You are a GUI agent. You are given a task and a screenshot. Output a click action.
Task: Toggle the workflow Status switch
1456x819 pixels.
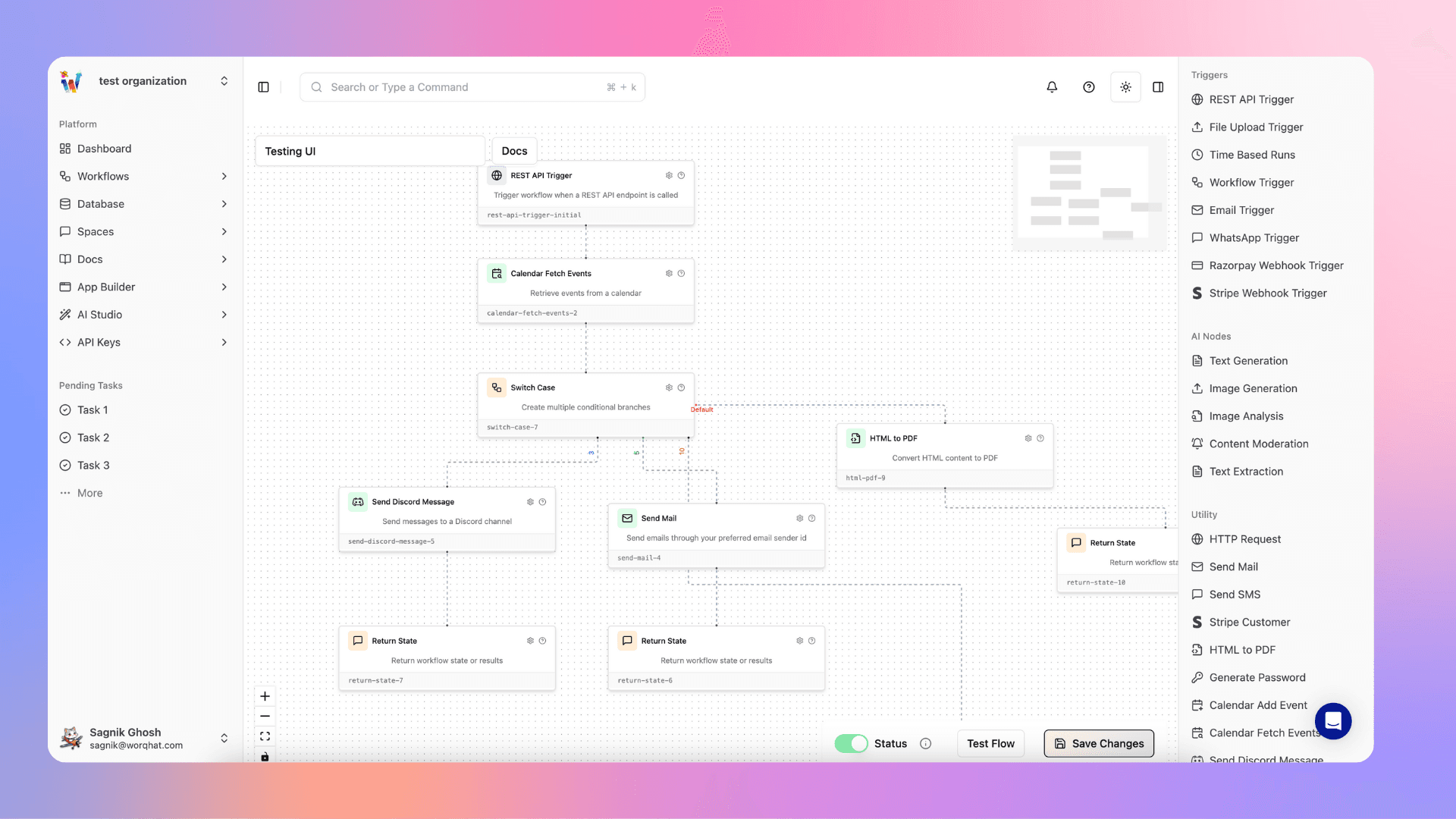click(851, 744)
